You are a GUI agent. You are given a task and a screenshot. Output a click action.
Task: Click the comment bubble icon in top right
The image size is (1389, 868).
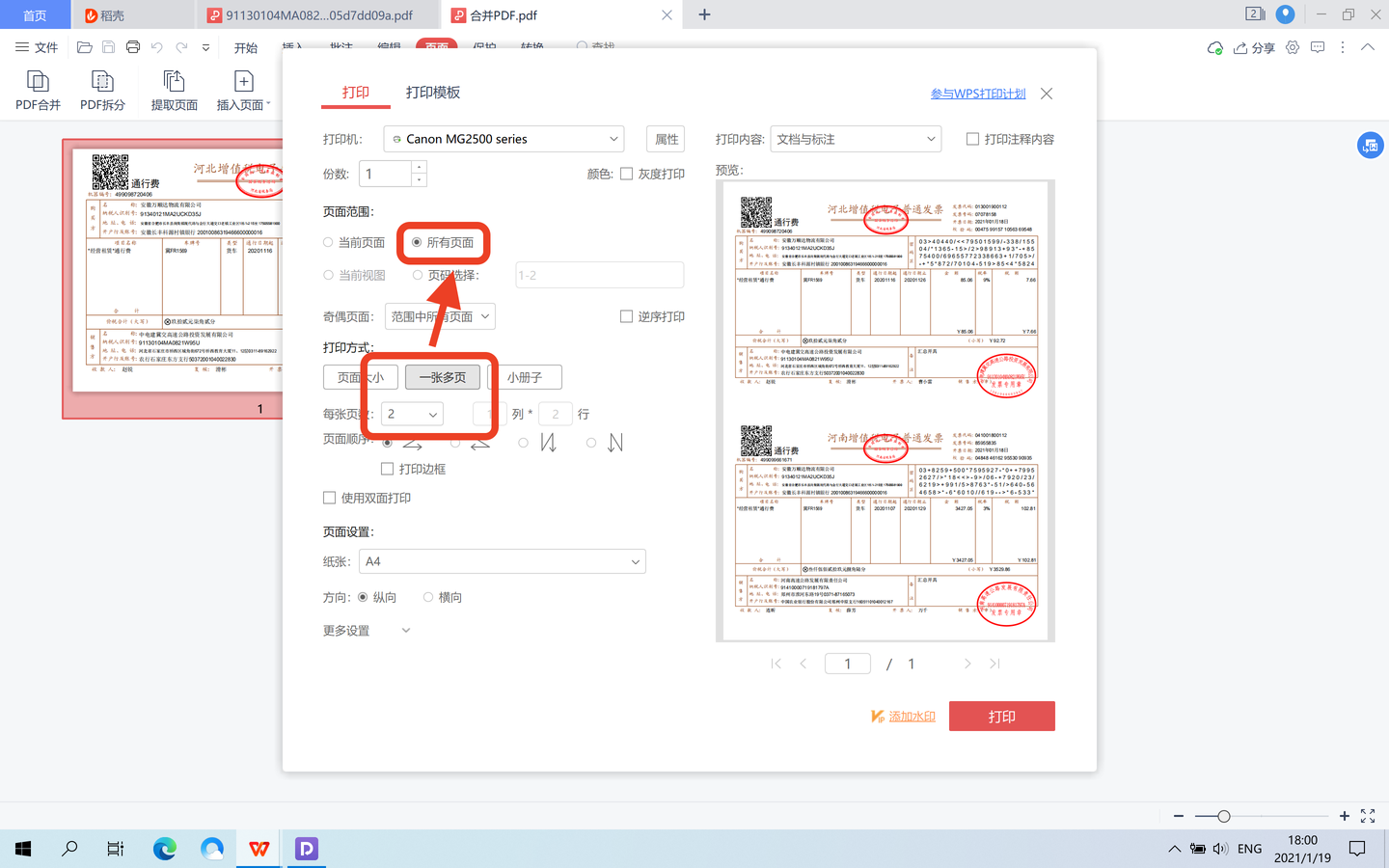(x=1318, y=47)
